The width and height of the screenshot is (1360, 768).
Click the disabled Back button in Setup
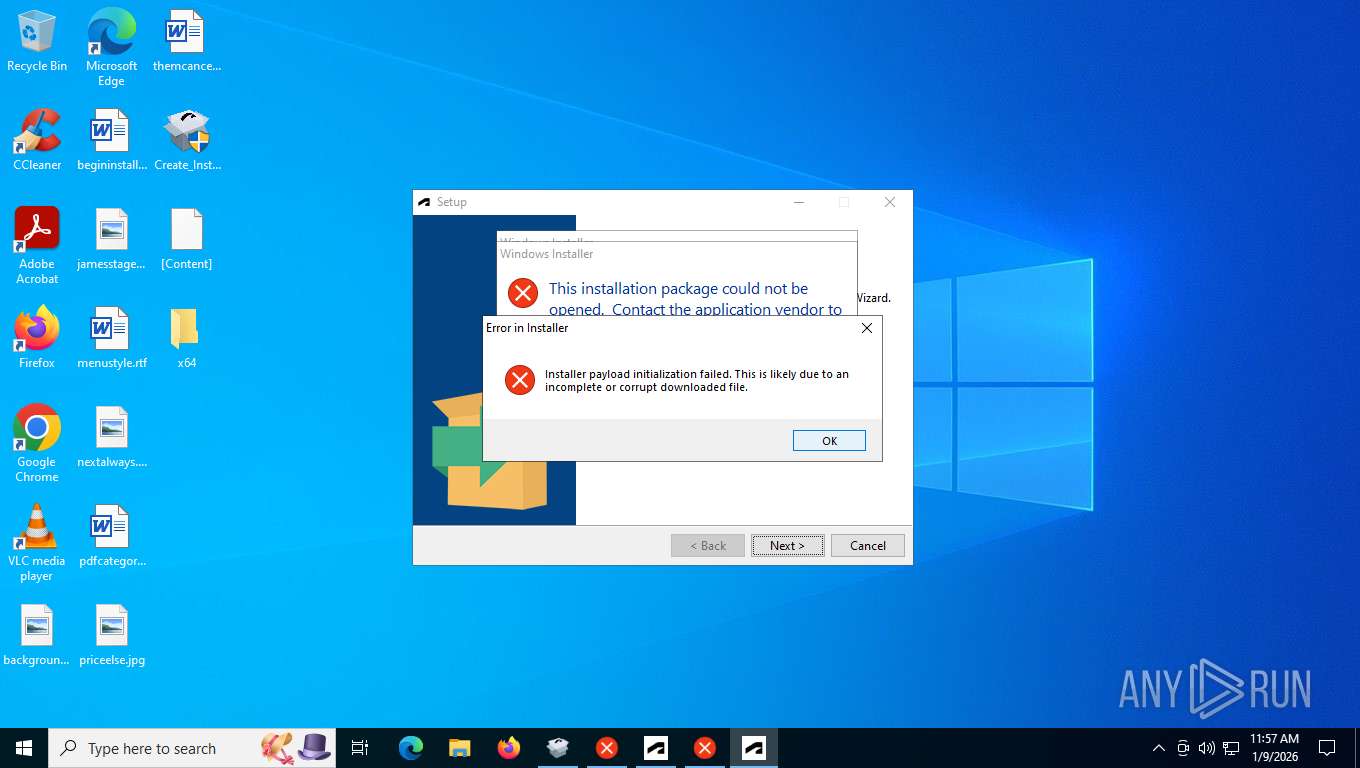click(x=708, y=545)
